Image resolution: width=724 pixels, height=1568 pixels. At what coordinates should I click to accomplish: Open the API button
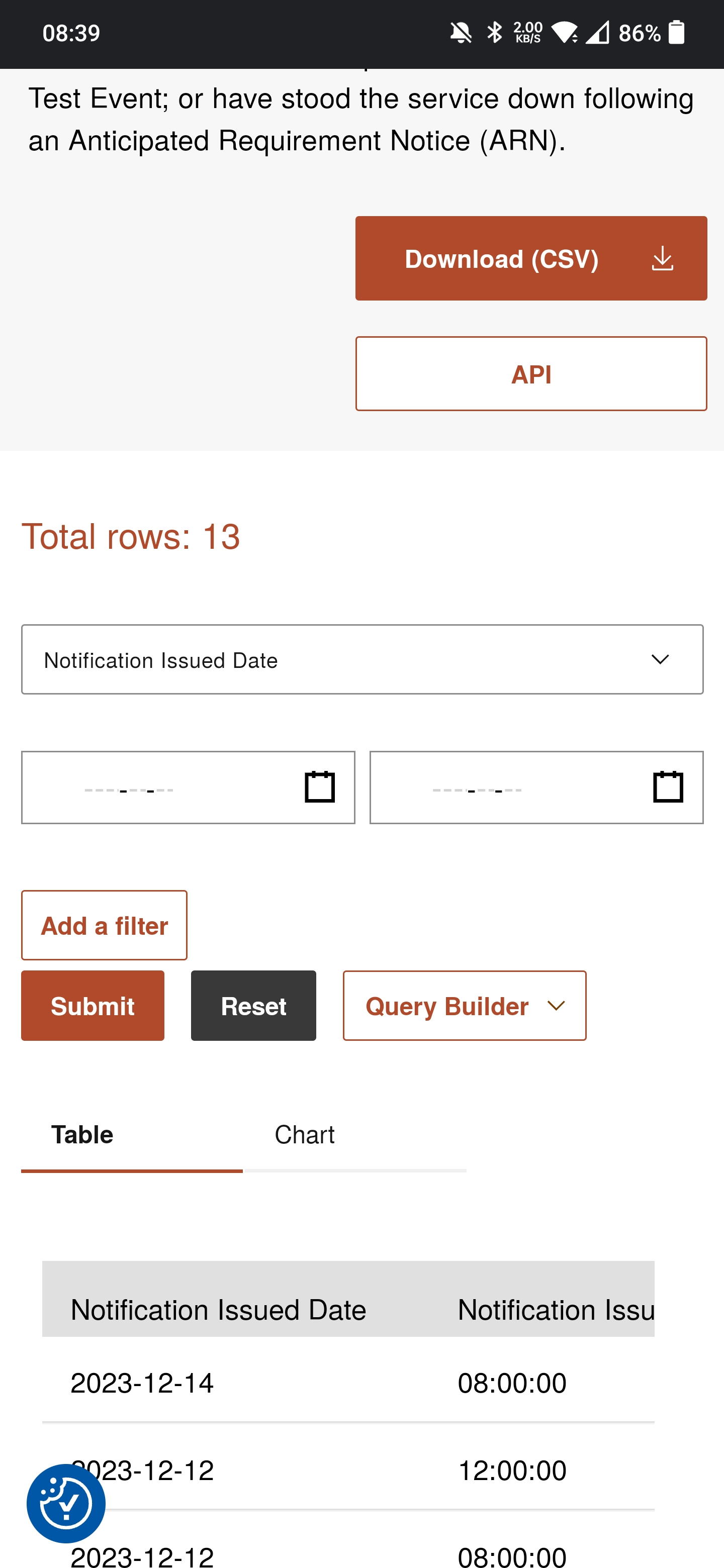click(x=531, y=374)
